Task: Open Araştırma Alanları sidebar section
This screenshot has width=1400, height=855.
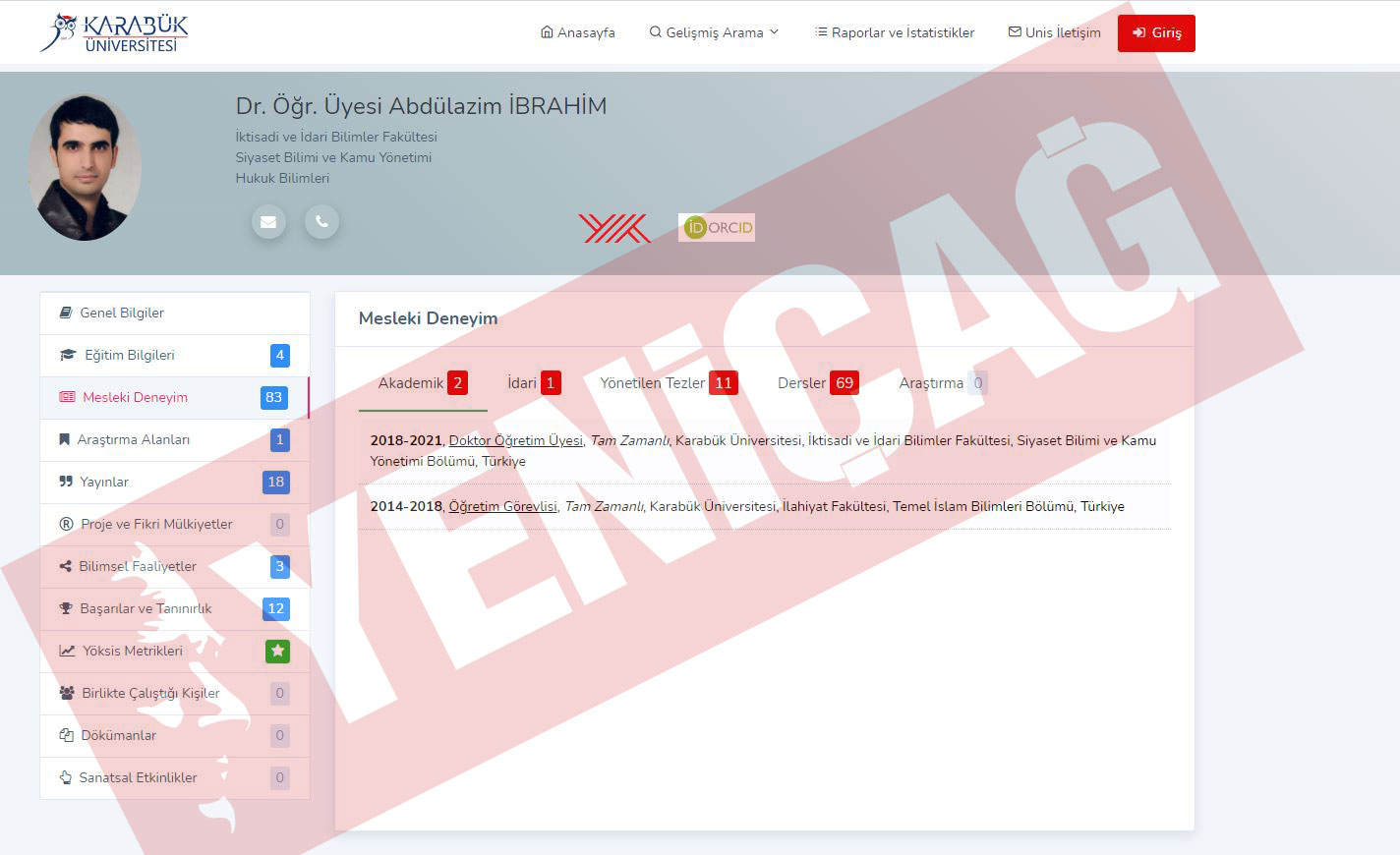Action: pyautogui.click(x=175, y=439)
